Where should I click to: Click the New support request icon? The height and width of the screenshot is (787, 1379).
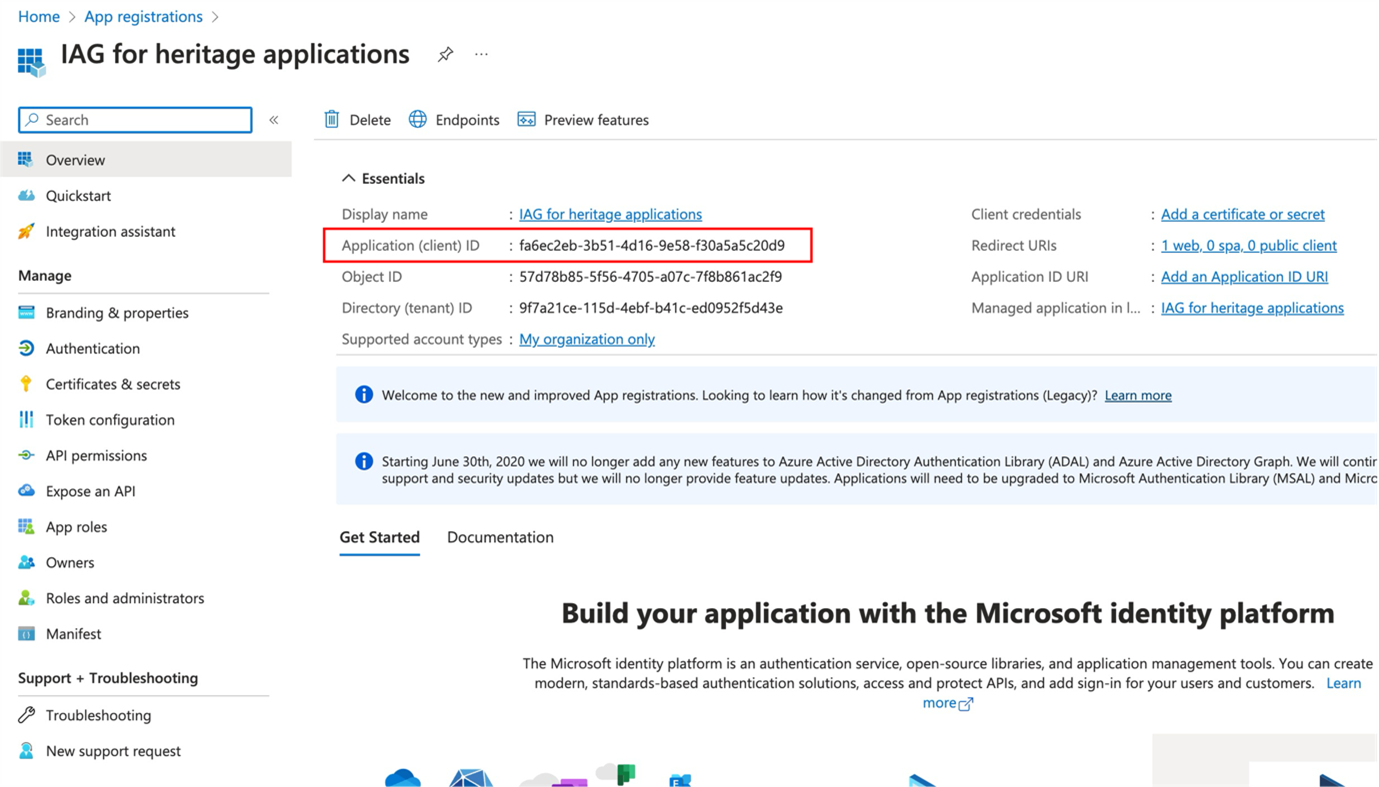(26, 751)
